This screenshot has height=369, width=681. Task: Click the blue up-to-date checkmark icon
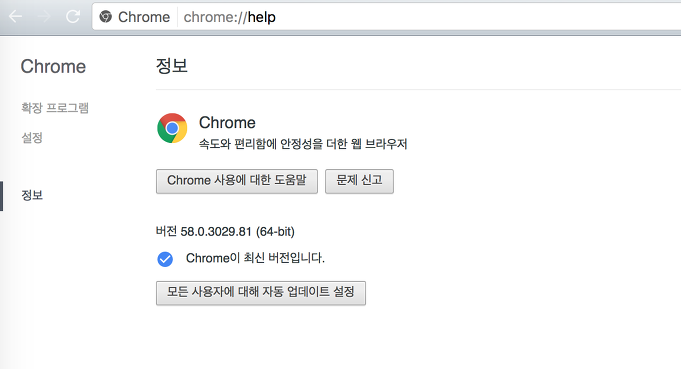click(x=165, y=259)
